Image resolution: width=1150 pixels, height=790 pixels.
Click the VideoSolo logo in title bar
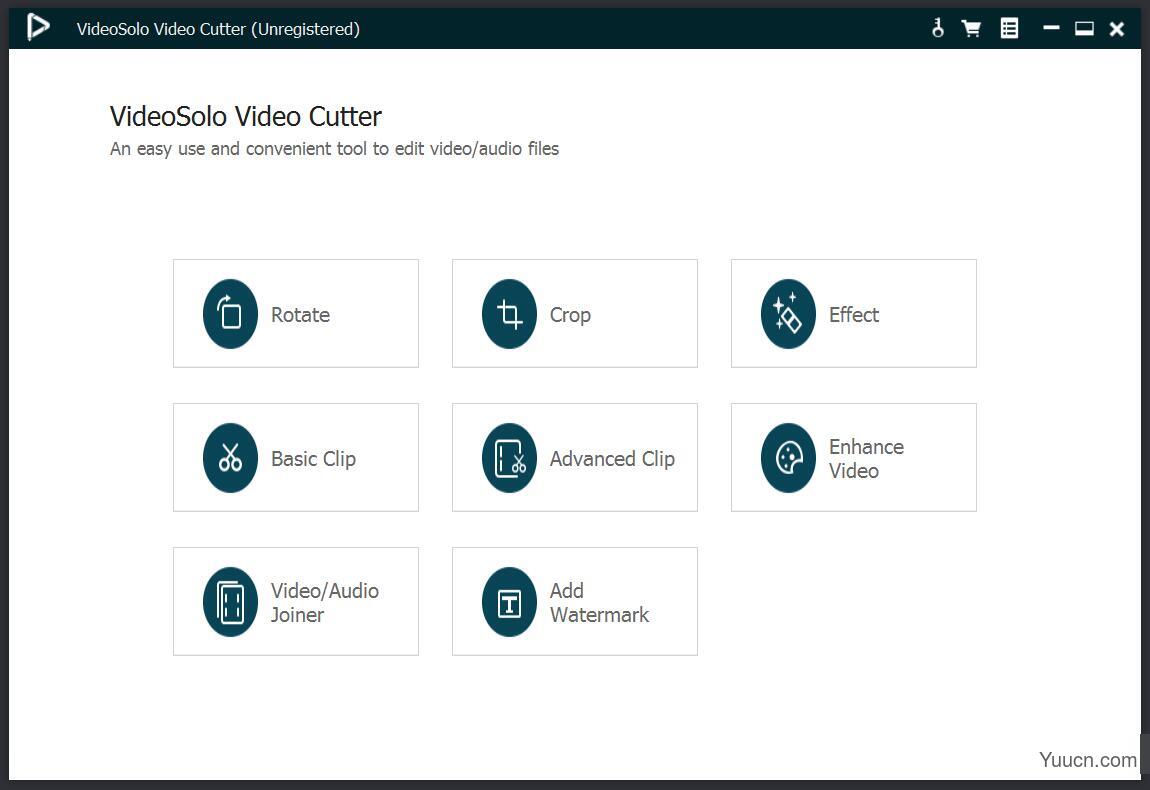pyautogui.click(x=37, y=27)
